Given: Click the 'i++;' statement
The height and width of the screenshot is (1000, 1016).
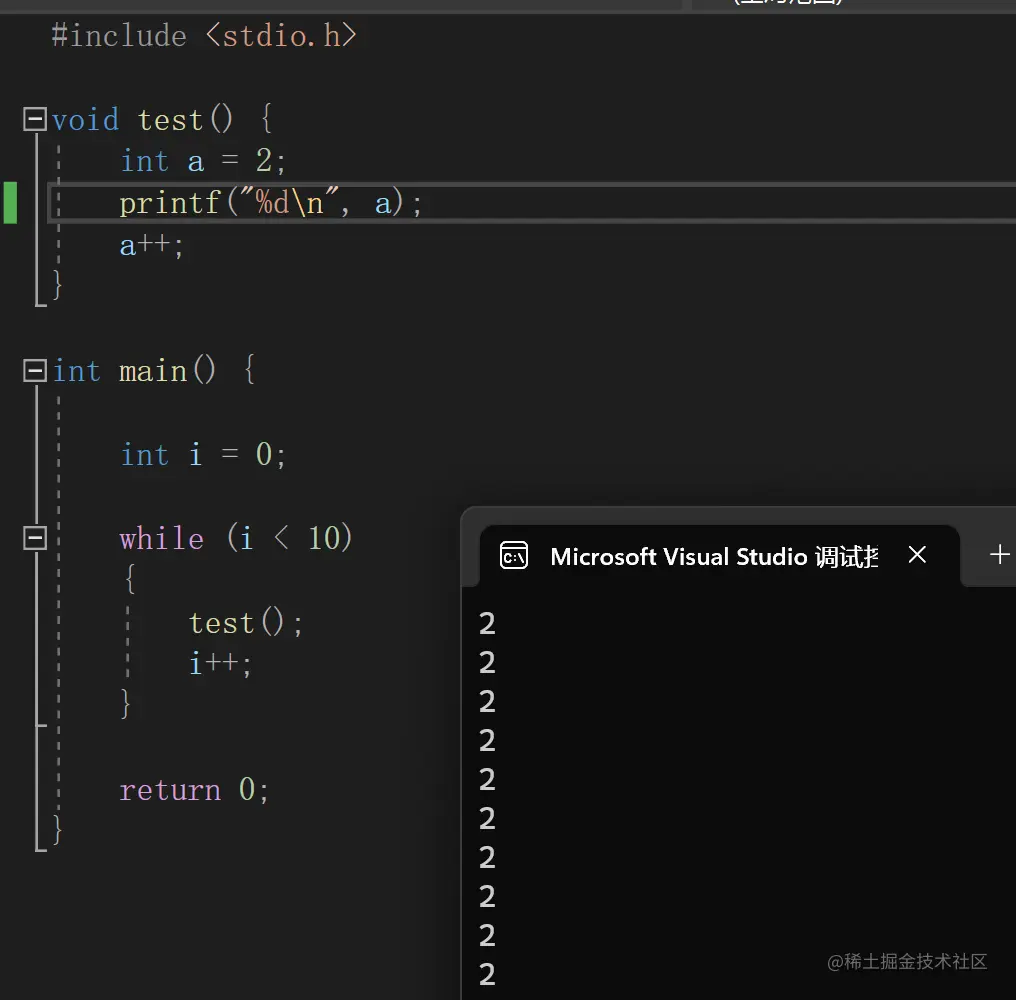Looking at the screenshot, I should click(220, 664).
